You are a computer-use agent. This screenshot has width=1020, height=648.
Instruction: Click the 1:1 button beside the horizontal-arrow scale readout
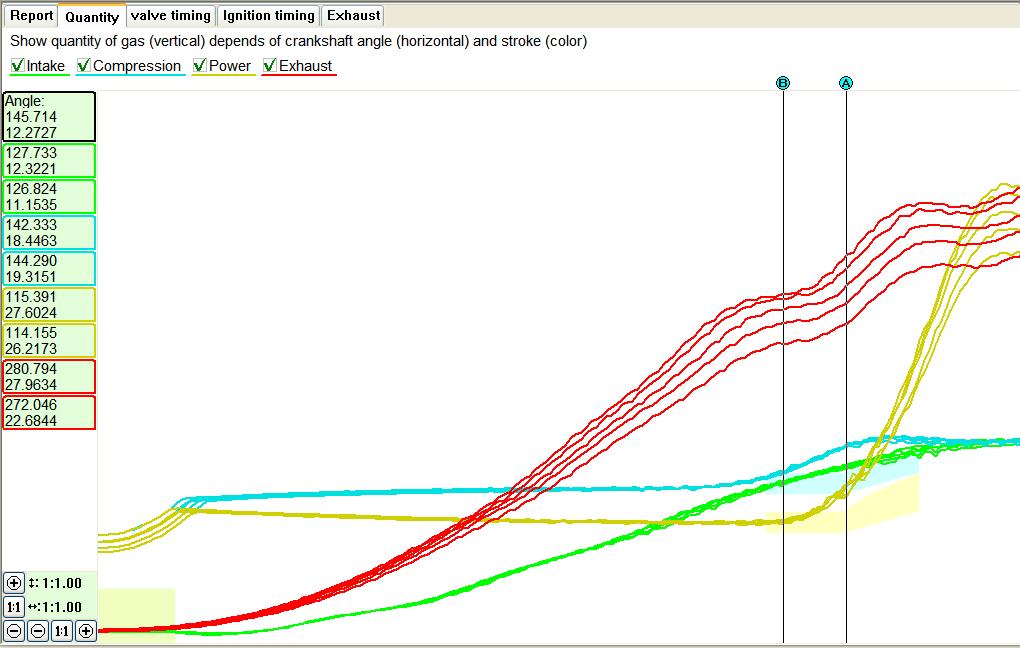(x=14, y=607)
